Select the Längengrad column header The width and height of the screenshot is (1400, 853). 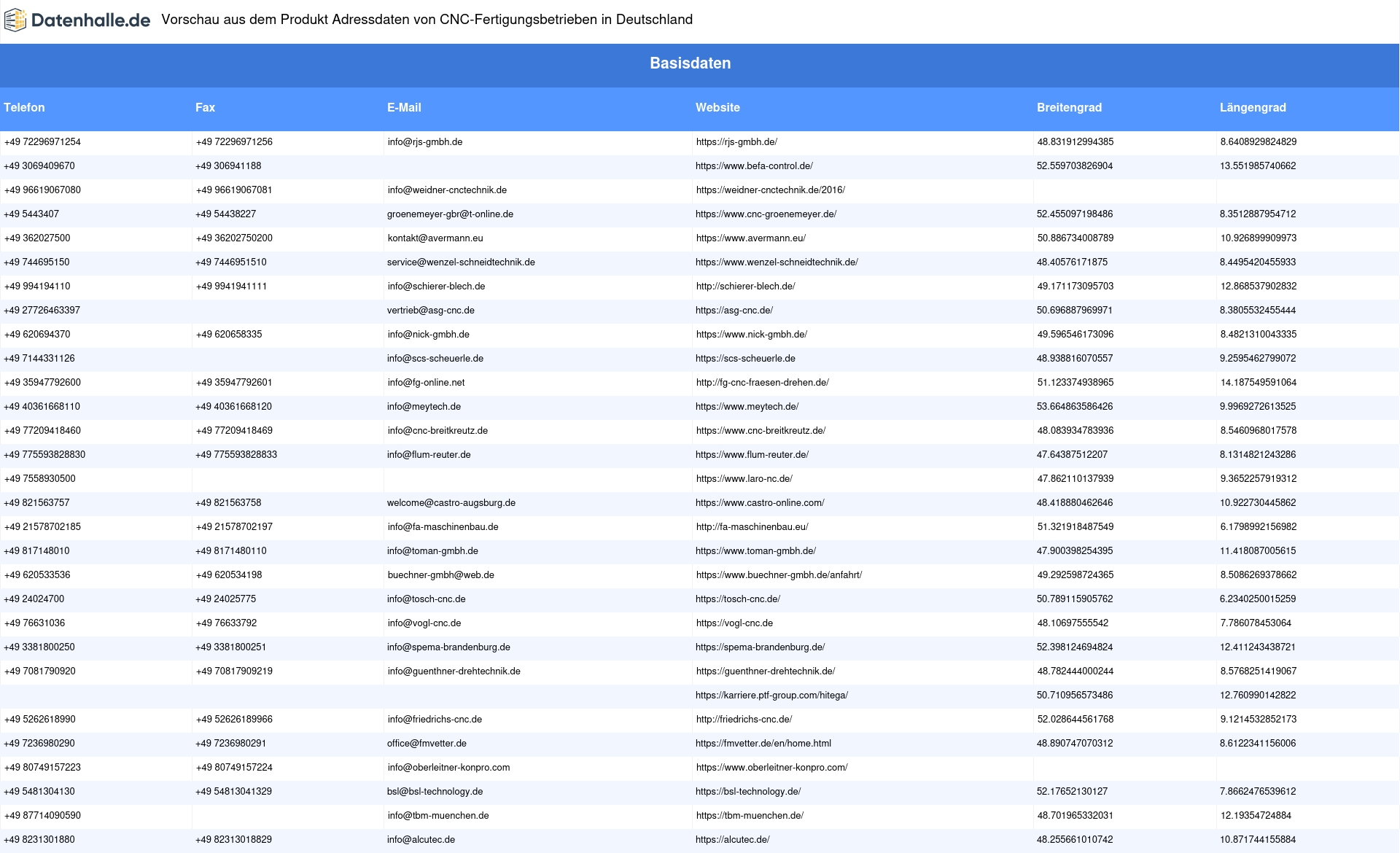click(x=1253, y=107)
